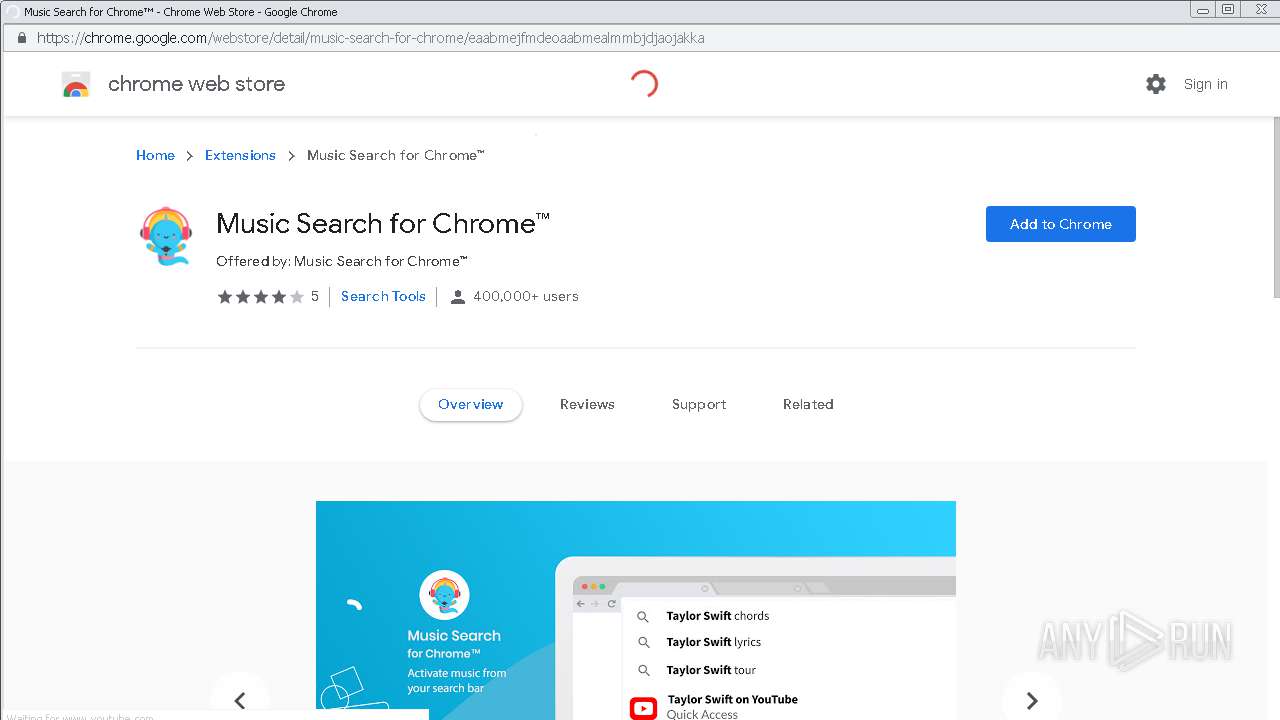Click the rating count '5'
The image size is (1280, 720).
(x=315, y=297)
